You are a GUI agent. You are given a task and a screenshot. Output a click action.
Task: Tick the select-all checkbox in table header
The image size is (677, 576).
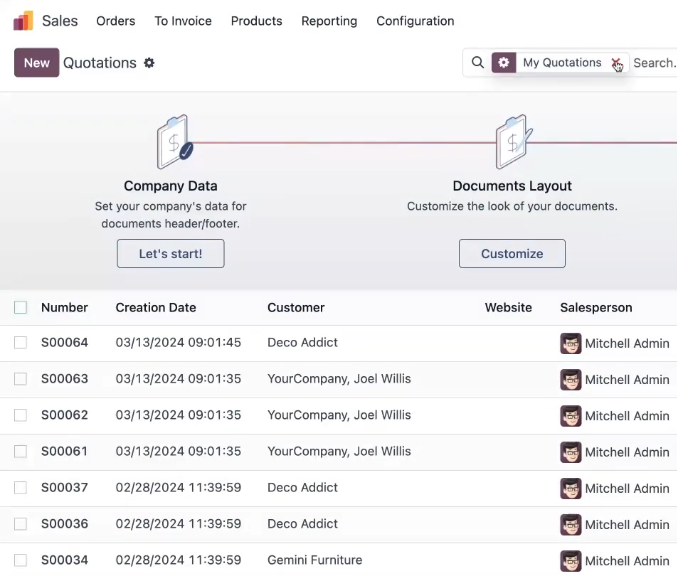tap(20, 307)
